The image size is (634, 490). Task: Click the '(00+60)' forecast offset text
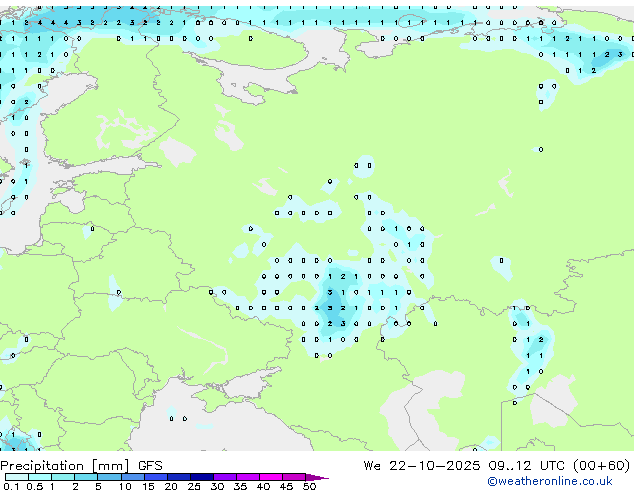(602, 466)
